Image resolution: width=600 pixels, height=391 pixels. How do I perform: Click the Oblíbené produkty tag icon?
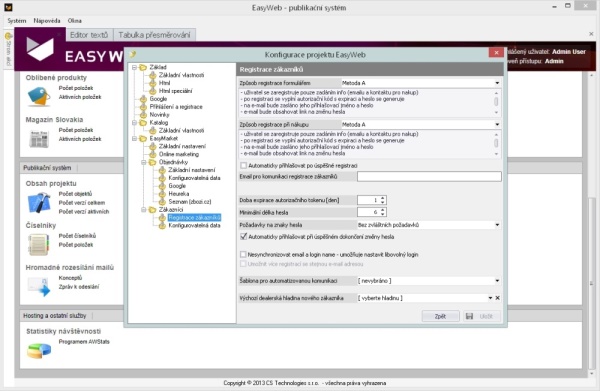click(39, 96)
